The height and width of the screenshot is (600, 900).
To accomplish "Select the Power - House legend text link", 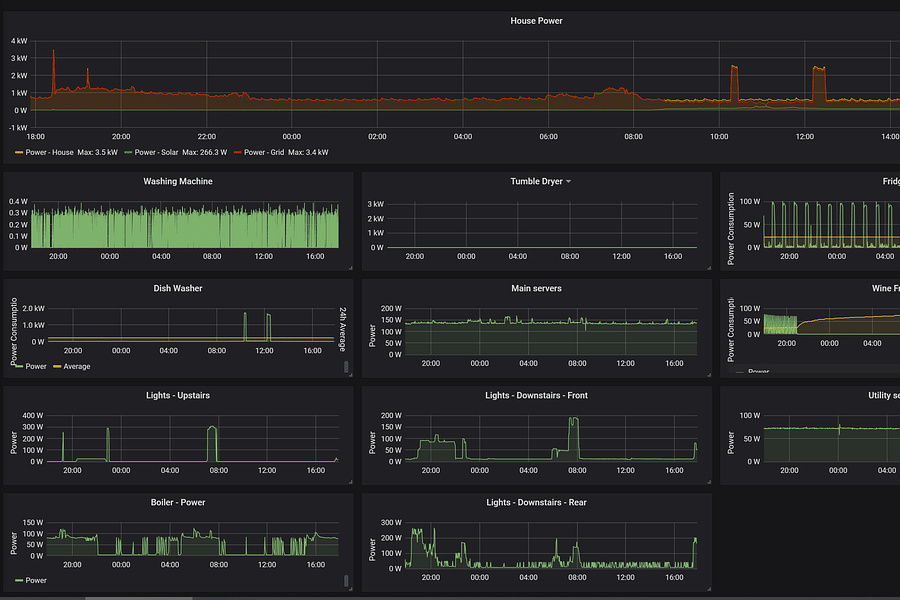I will click(x=48, y=152).
